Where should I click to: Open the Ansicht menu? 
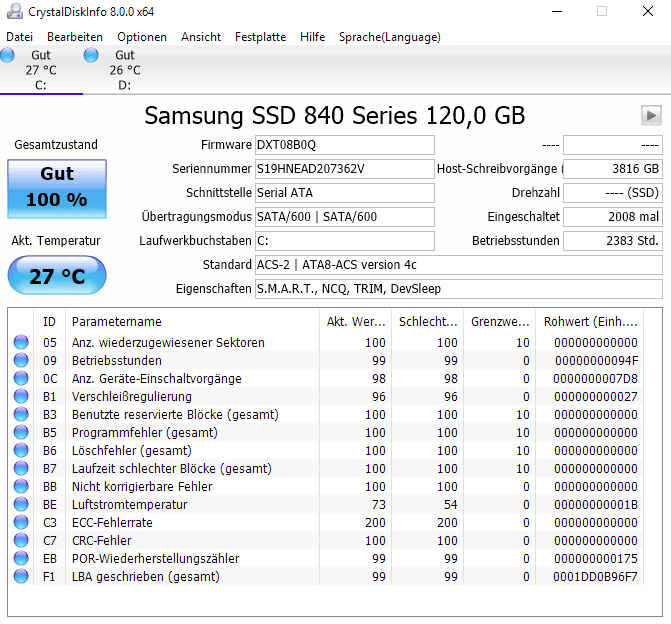pos(201,37)
